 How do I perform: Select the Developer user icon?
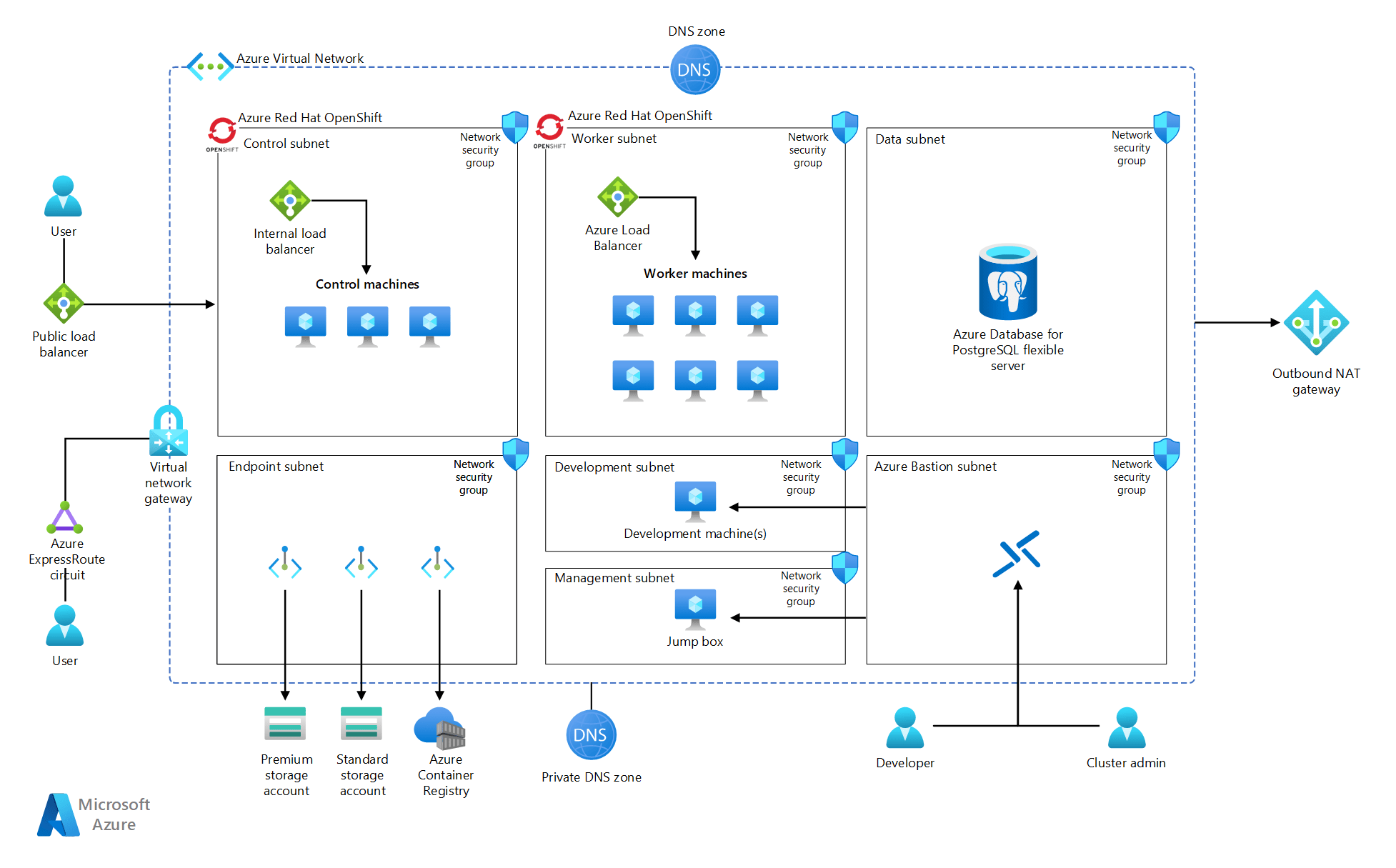(904, 728)
